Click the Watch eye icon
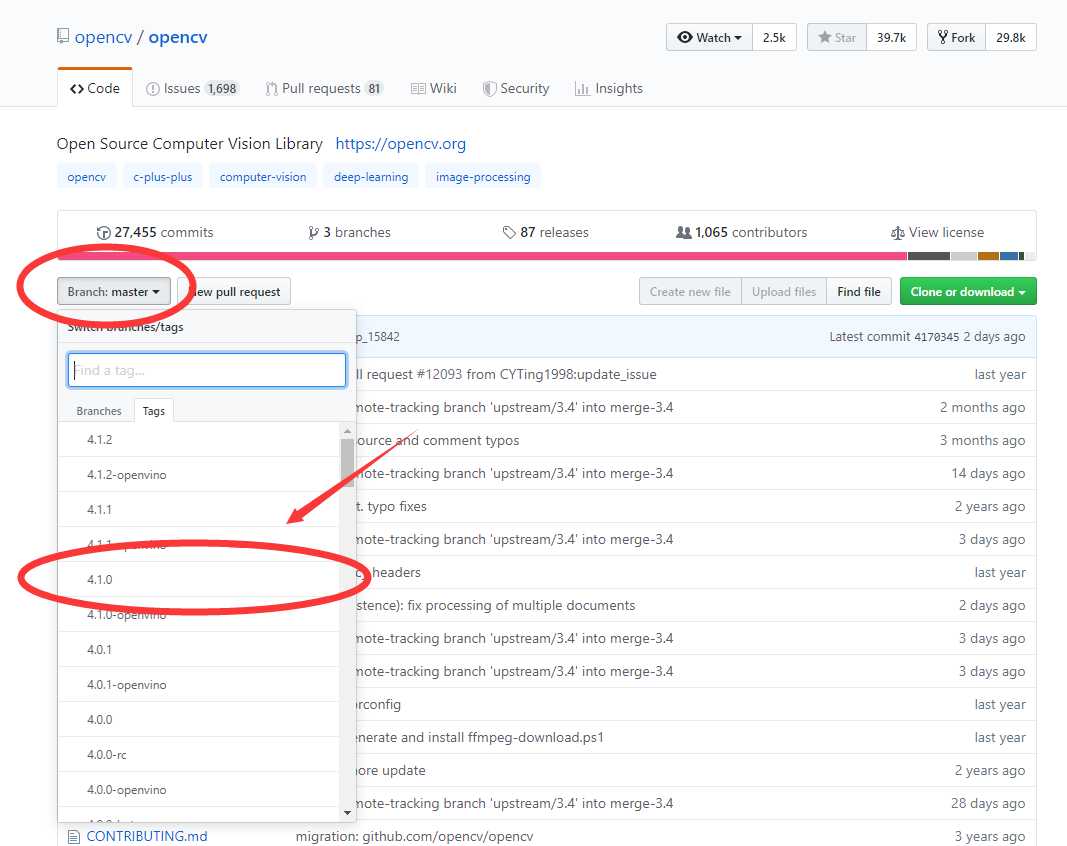Viewport: 1067px width, 846px height. [x=685, y=37]
